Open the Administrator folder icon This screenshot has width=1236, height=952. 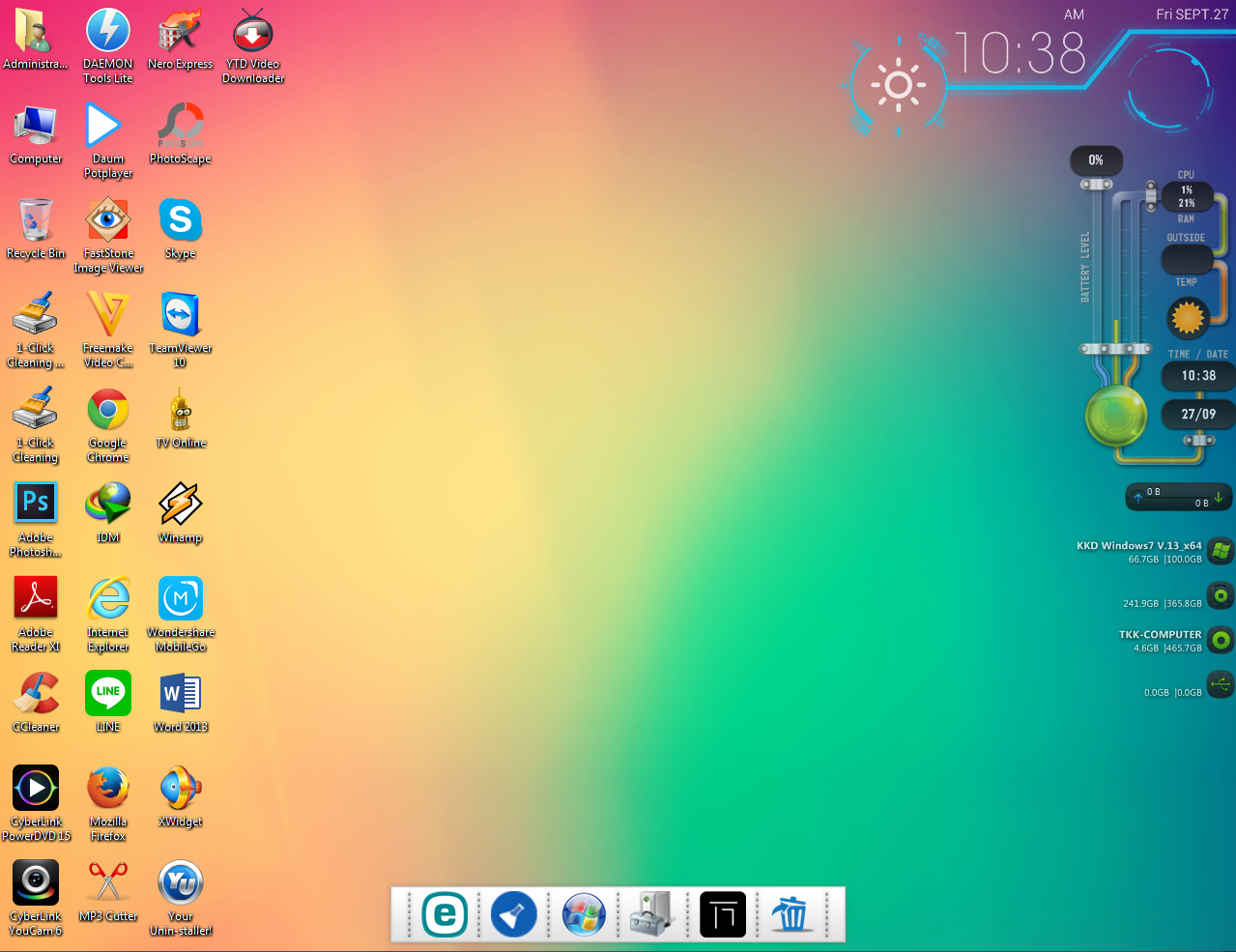[35, 32]
